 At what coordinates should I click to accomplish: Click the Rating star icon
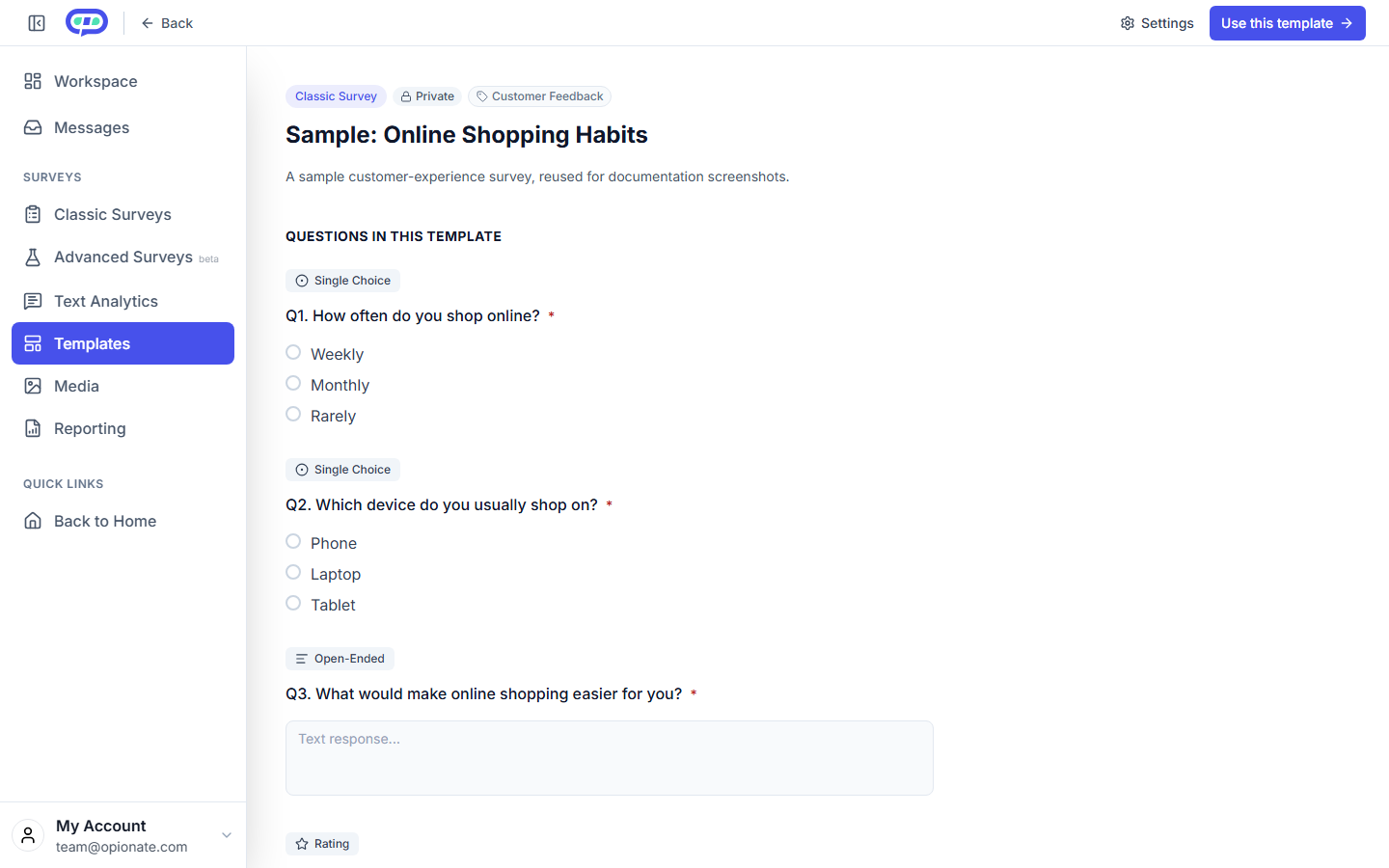coord(302,844)
